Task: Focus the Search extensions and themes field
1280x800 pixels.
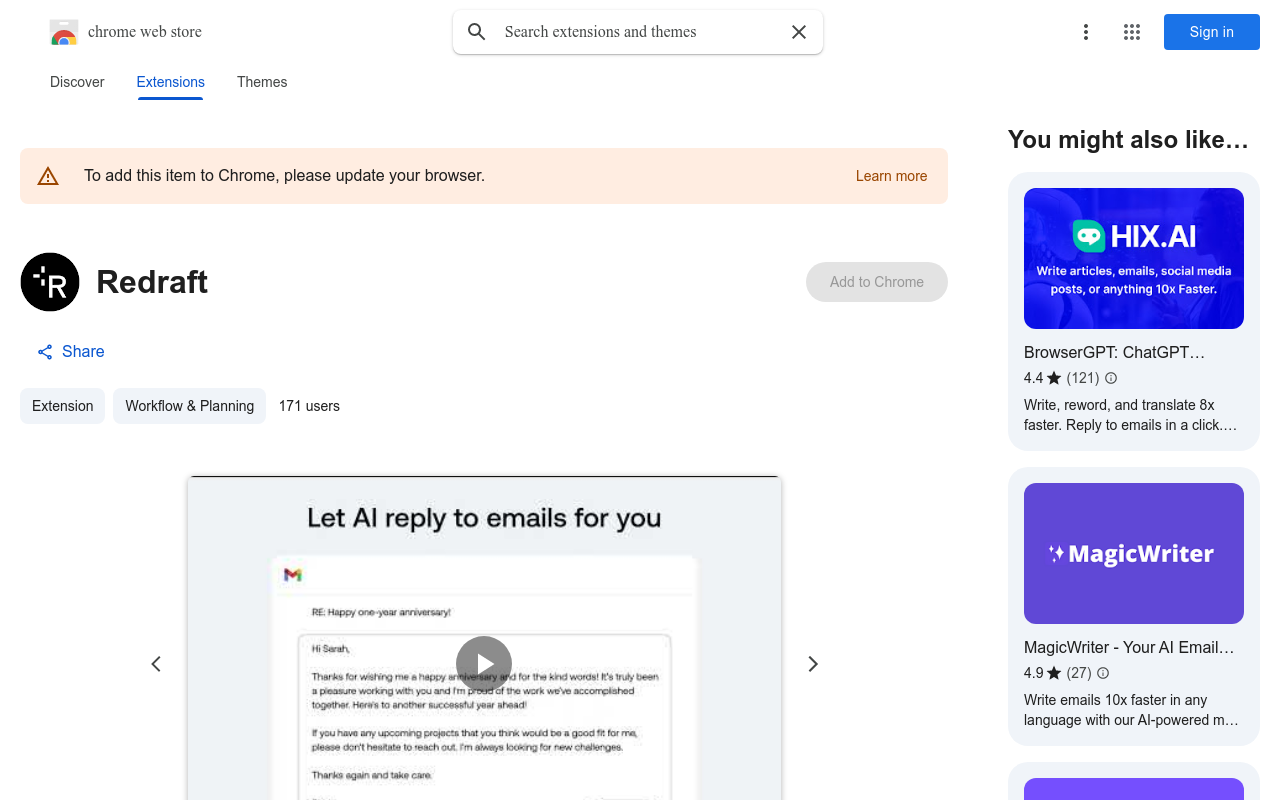Action: coord(640,32)
